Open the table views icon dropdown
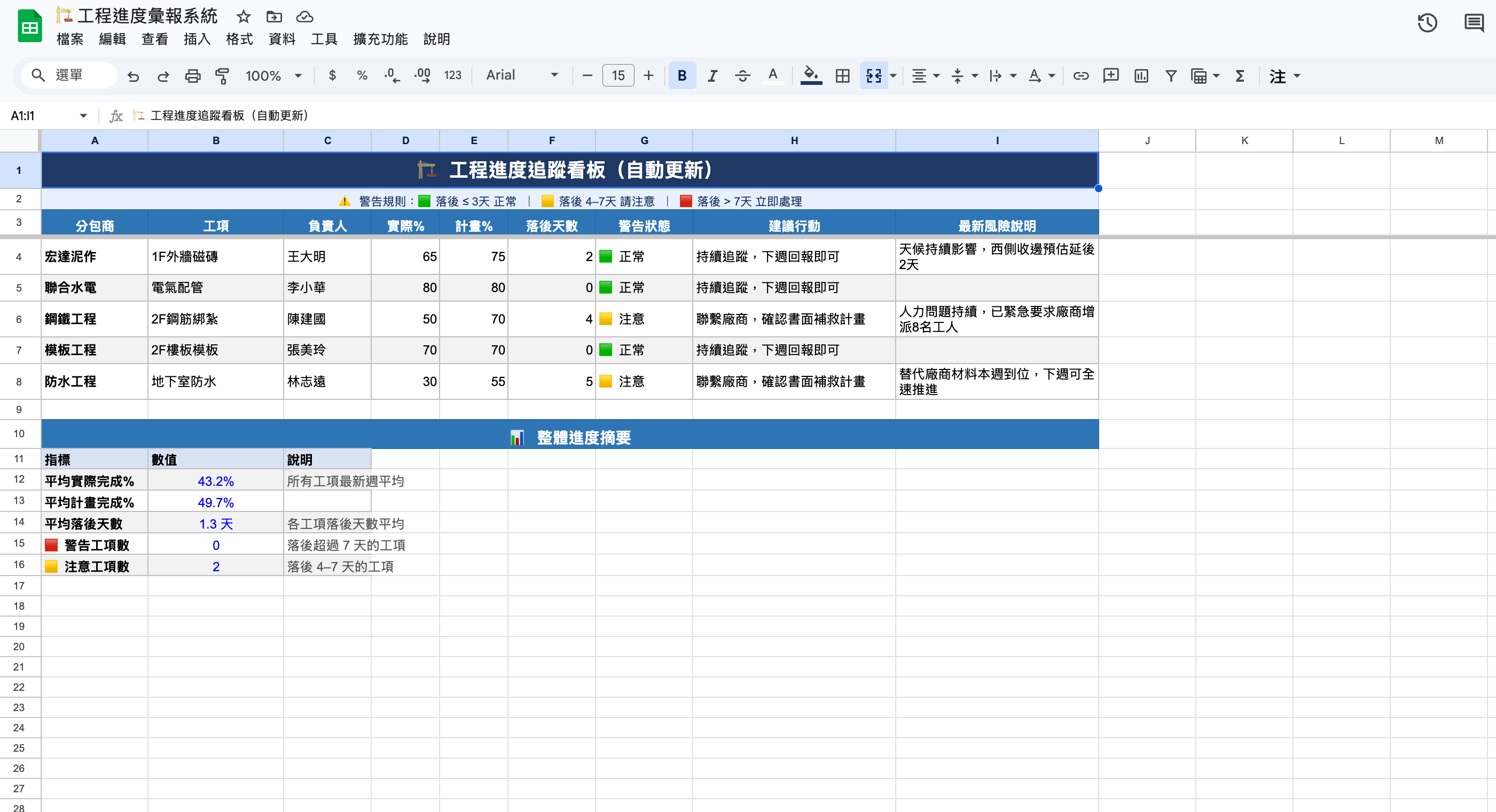 1204,75
